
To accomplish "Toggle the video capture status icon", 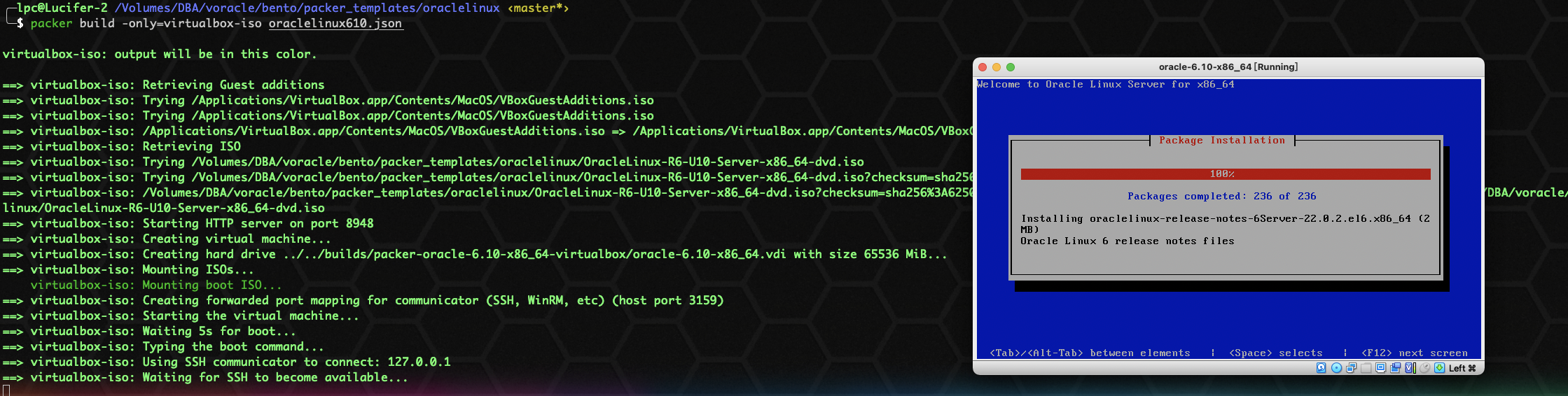I will coord(1396,368).
